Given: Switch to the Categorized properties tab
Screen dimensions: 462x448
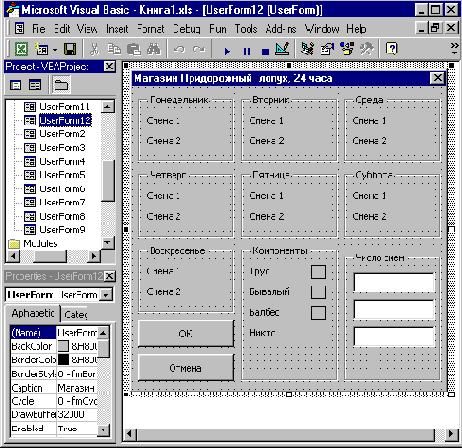Looking at the screenshot, I should pos(76,314).
